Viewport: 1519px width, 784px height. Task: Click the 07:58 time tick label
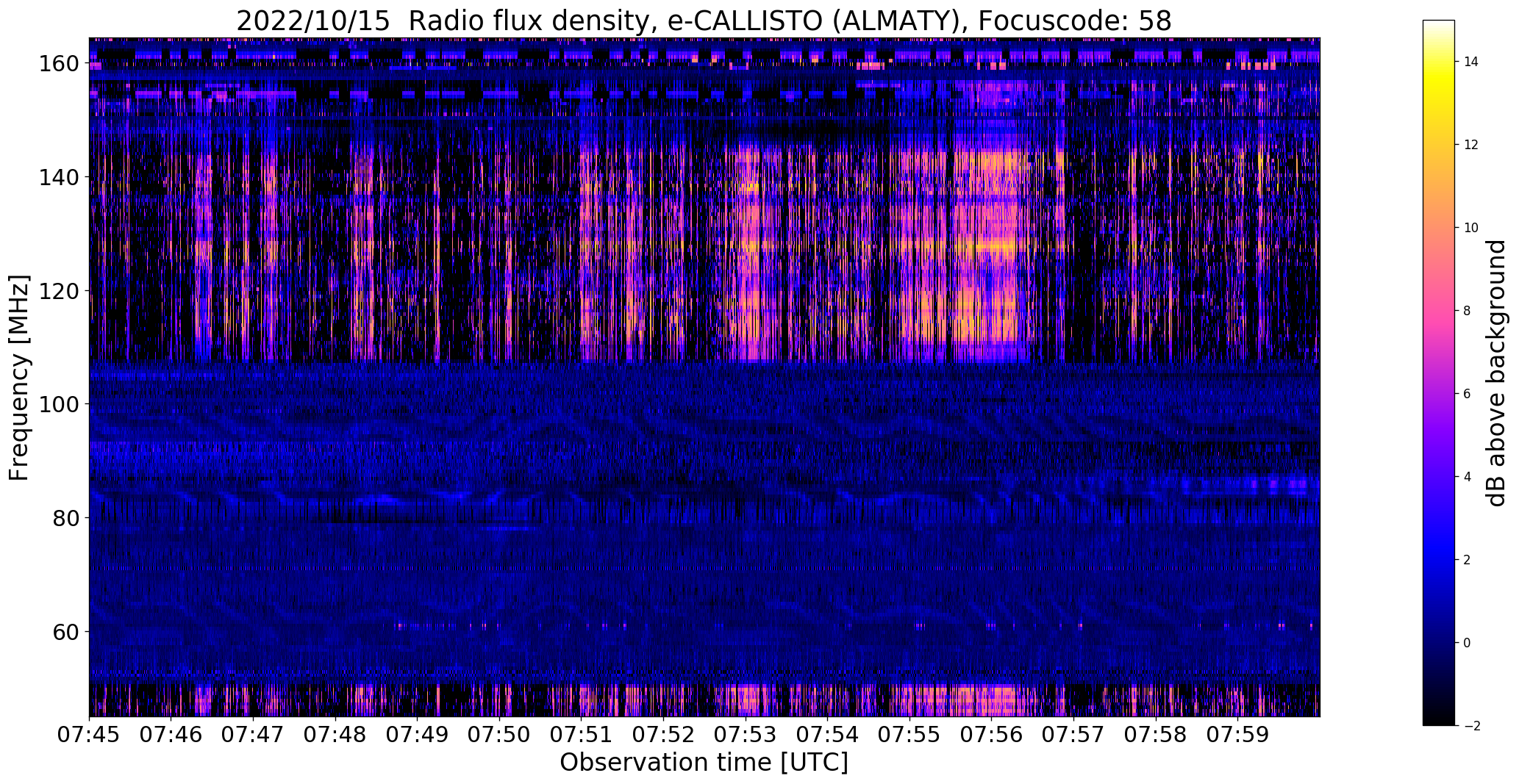[1157, 734]
